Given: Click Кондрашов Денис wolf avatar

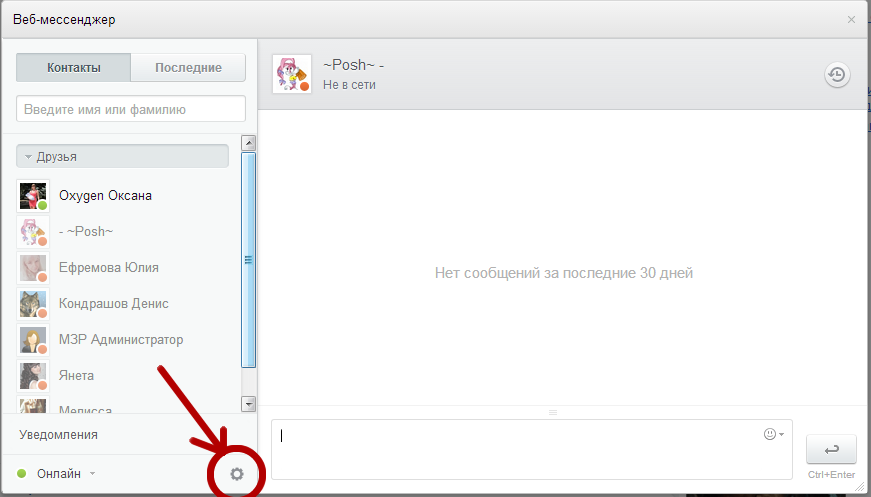Looking at the screenshot, I should coord(33,304).
